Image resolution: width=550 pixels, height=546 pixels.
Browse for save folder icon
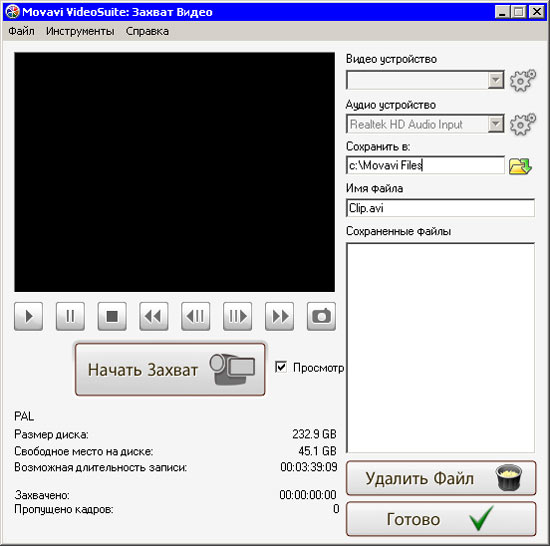pyautogui.click(x=520, y=166)
